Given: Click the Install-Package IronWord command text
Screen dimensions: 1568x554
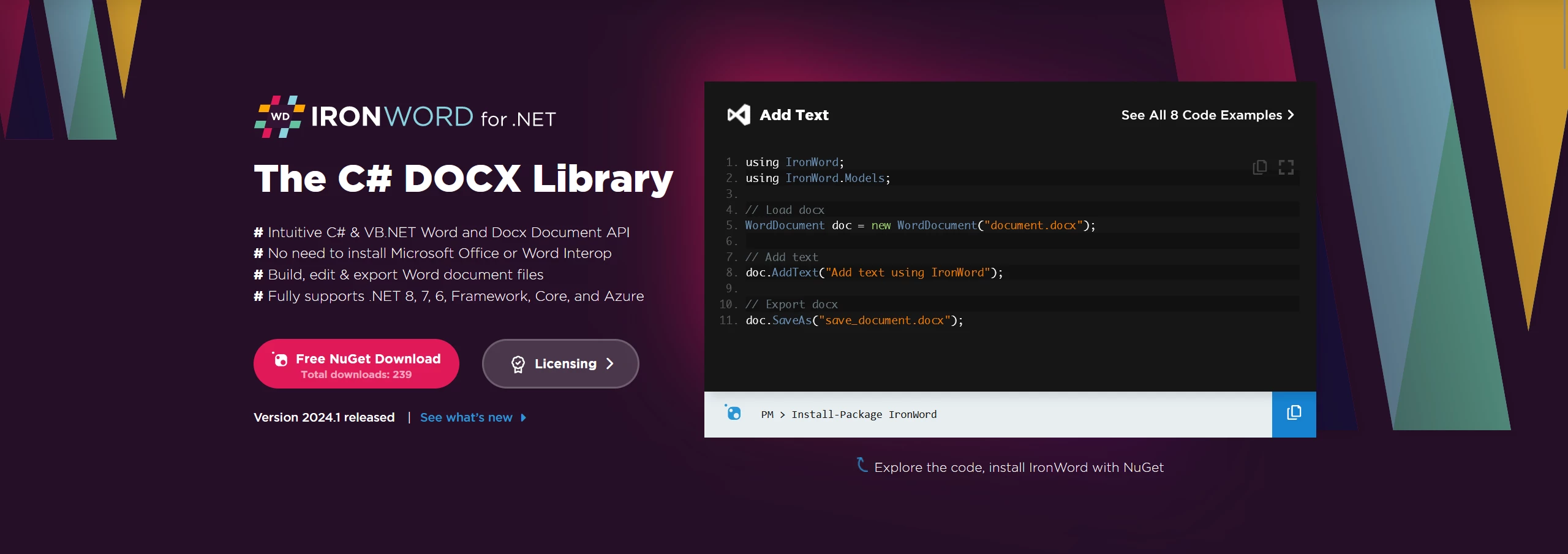Looking at the screenshot, I should (x=864, y=415).
